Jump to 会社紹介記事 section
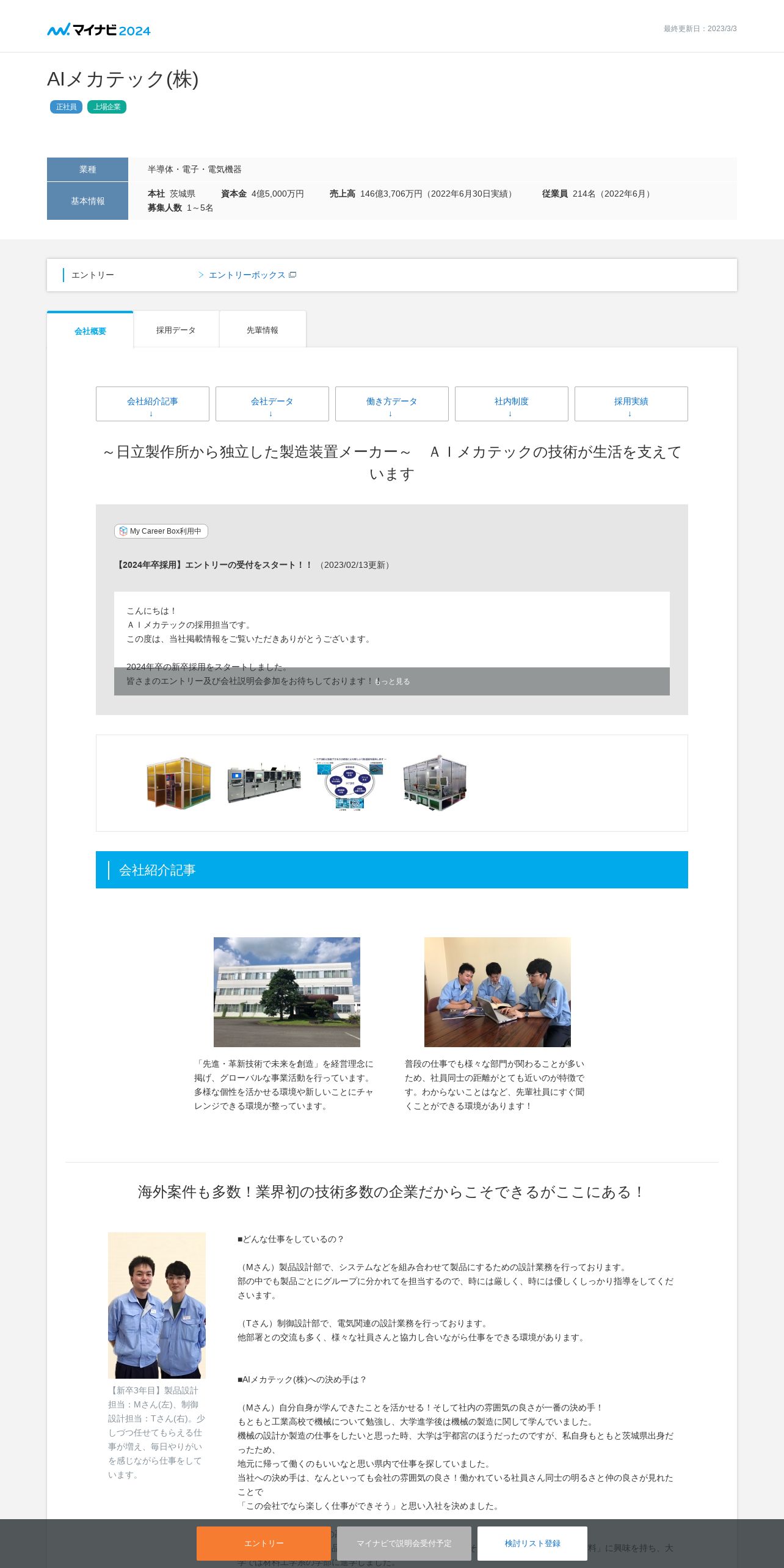This screenshot has width=784, height=1568. [153, 404]
